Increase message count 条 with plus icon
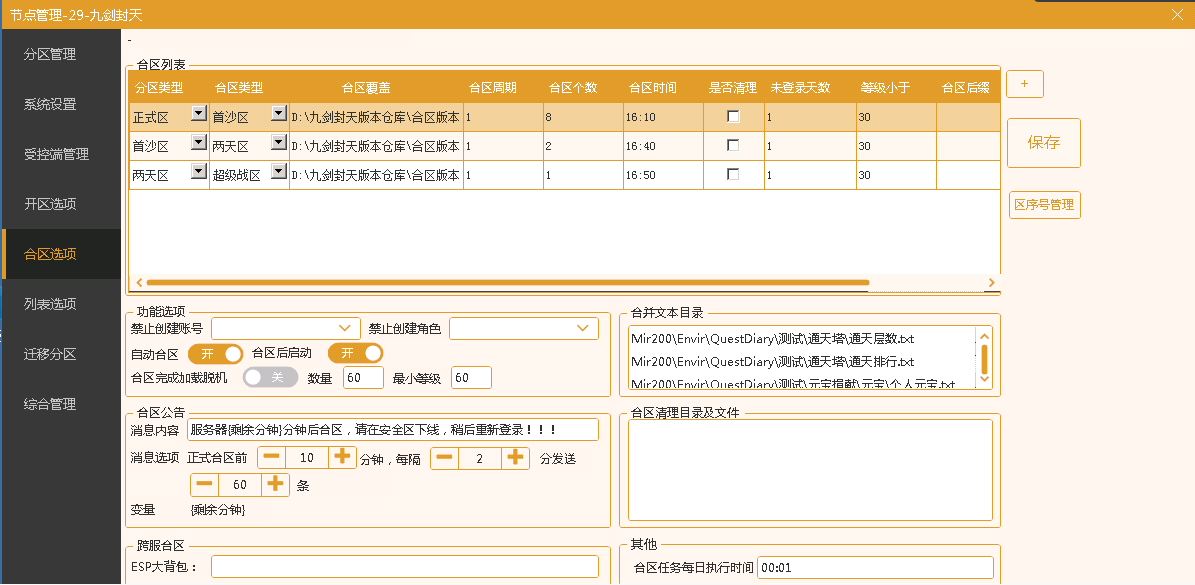 point(276,484)
